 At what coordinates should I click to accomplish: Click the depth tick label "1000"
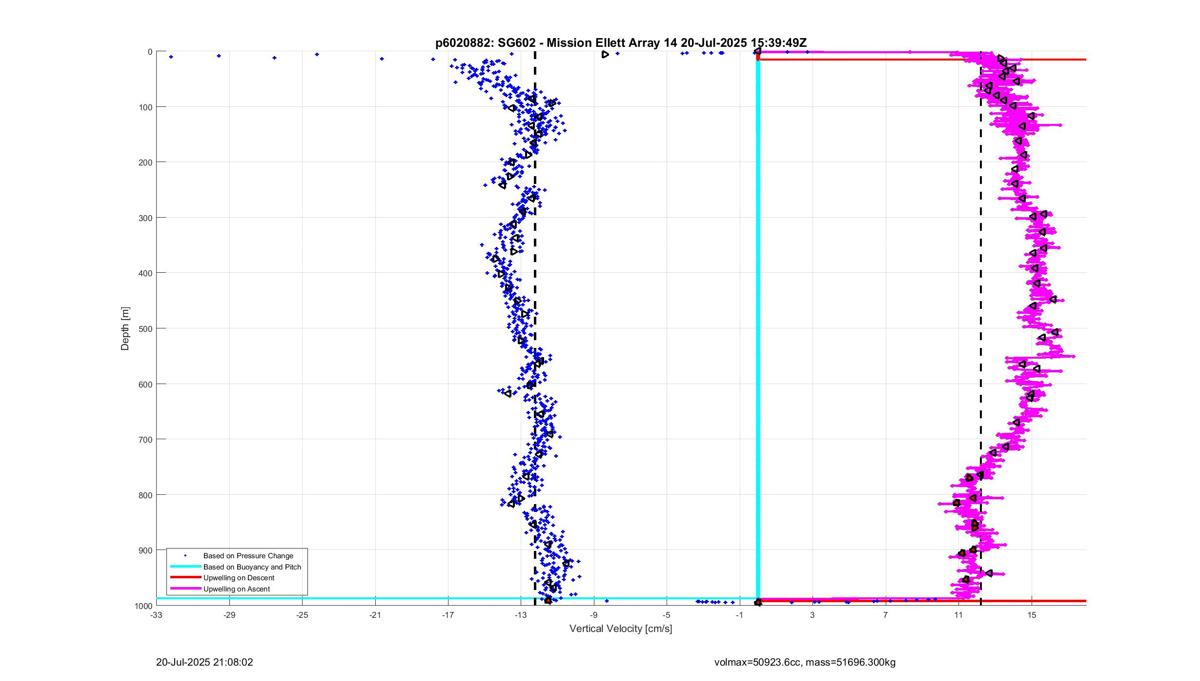[144, 606]
